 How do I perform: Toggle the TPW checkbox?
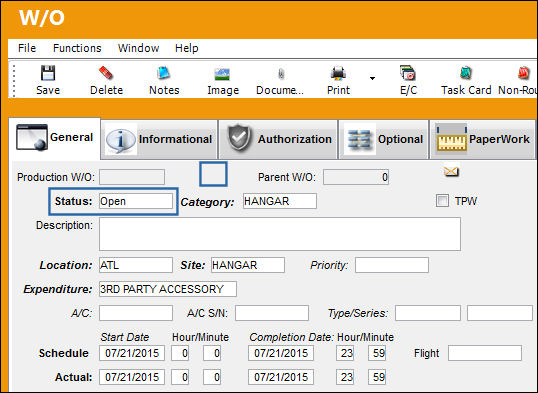coord(442,201)
